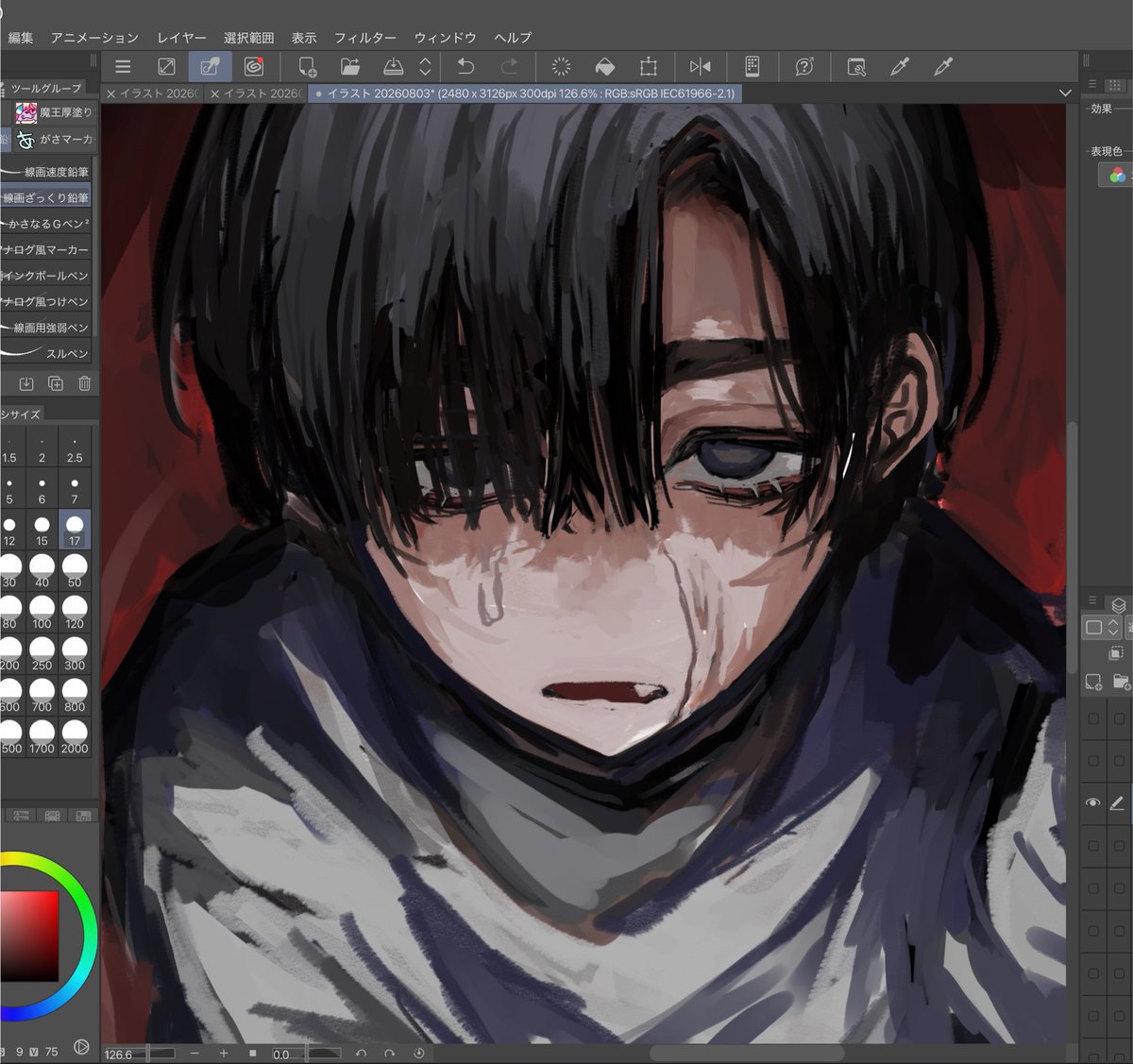Click the fill bucket icon
This screenshot has height=1064, width=1133.
604,67
